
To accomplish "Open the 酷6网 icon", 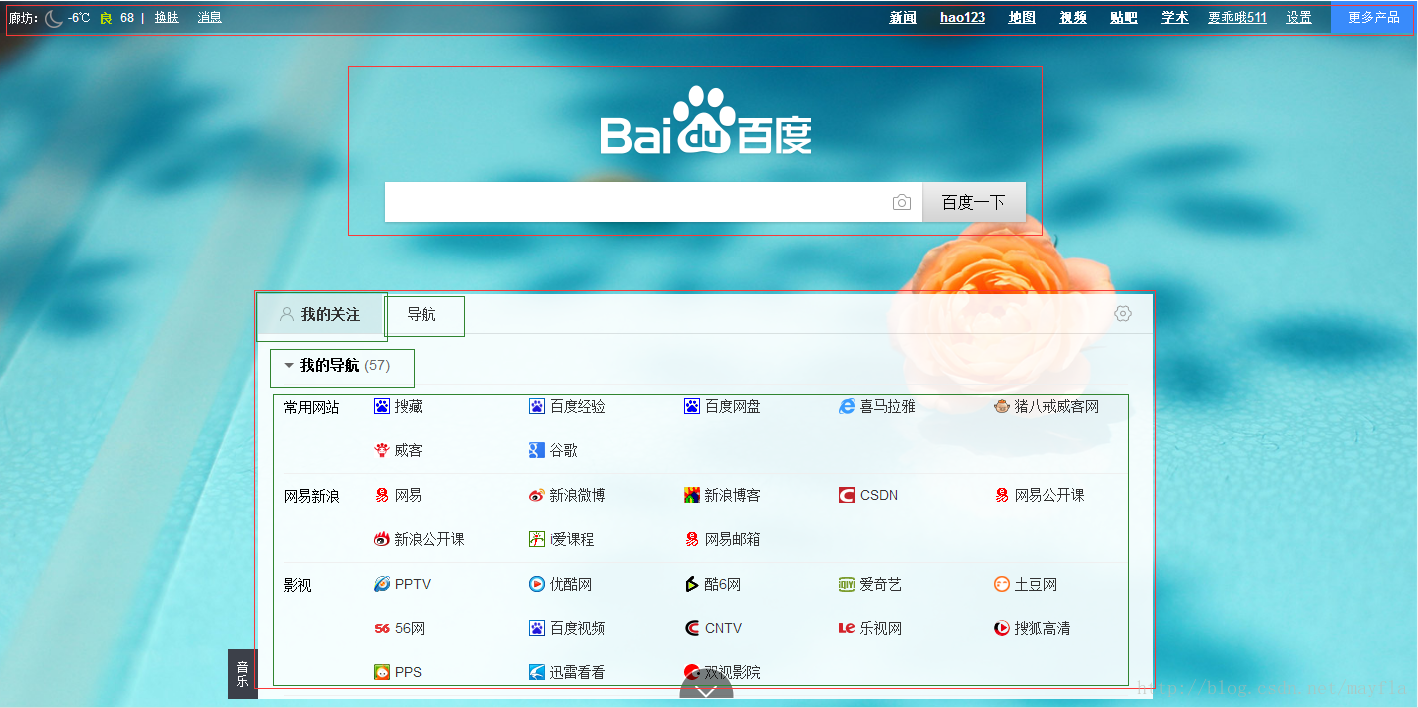I will tap(692, 584).
